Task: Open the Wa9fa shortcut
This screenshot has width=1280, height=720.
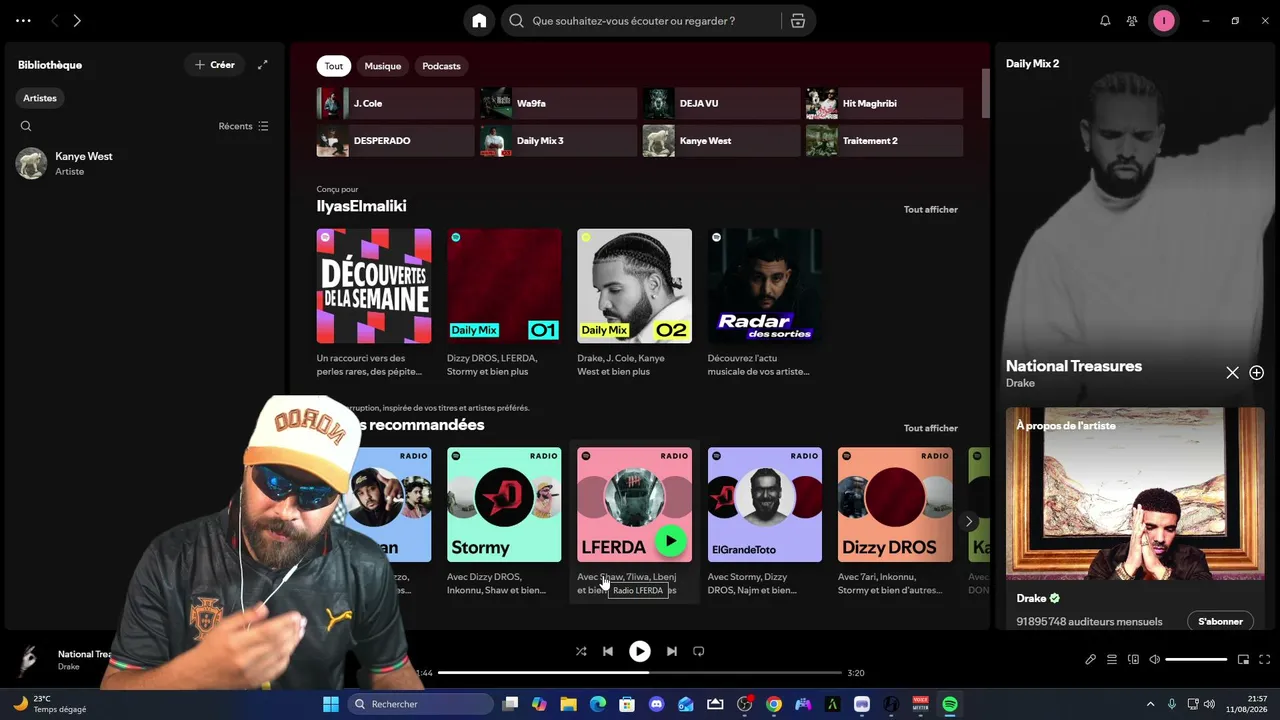Action: click(559, 103)
